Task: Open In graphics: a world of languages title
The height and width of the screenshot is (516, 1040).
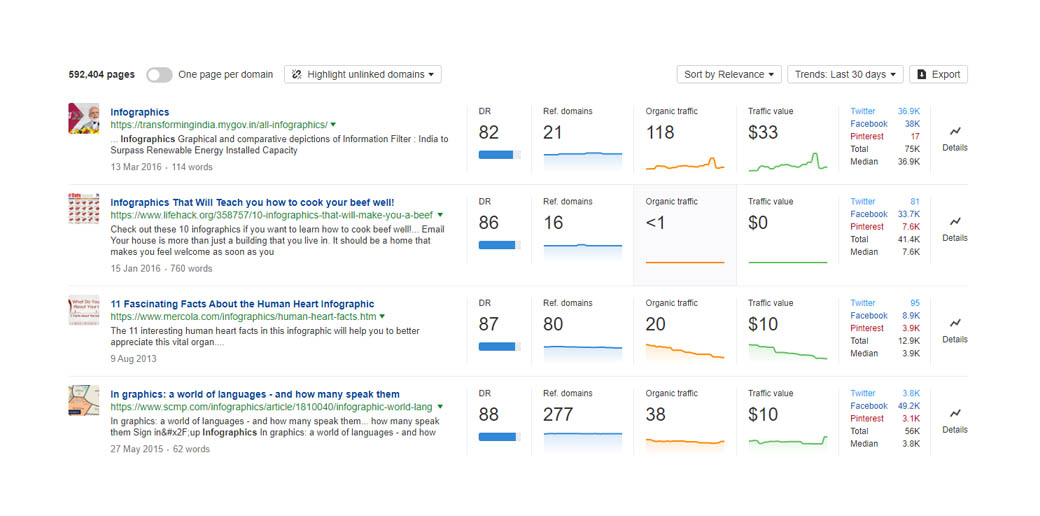Action: click(x=254, y=394)
